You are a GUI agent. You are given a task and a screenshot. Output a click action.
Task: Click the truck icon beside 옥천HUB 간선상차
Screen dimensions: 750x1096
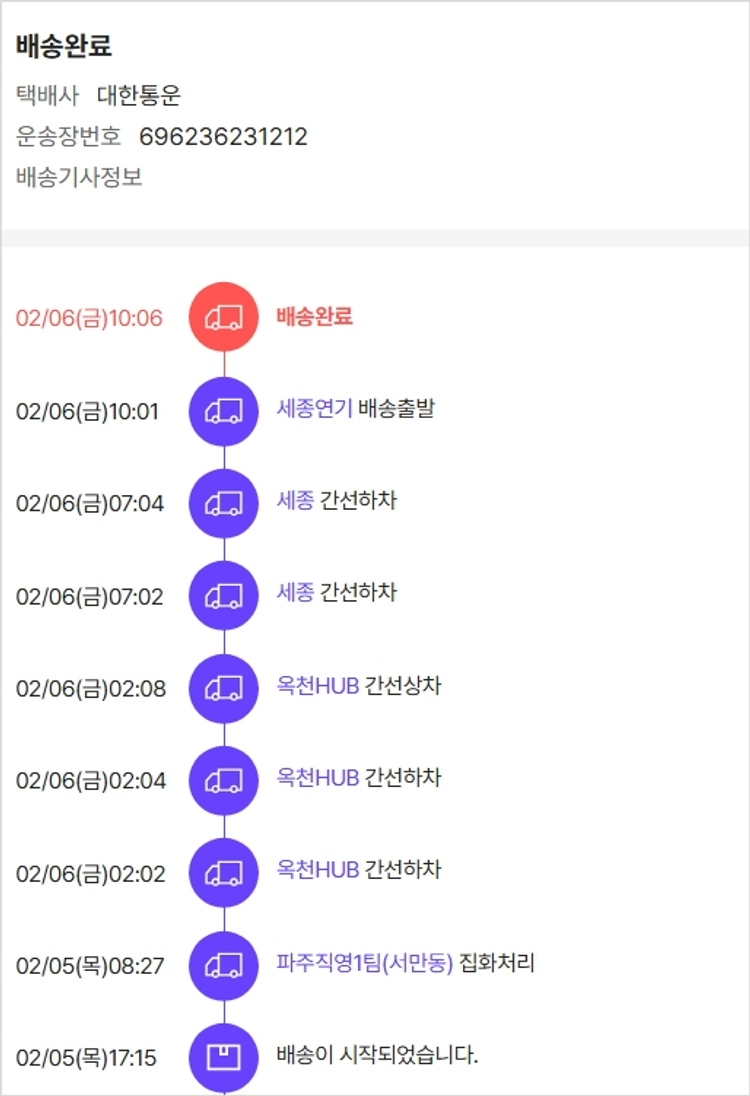[224, 688]
